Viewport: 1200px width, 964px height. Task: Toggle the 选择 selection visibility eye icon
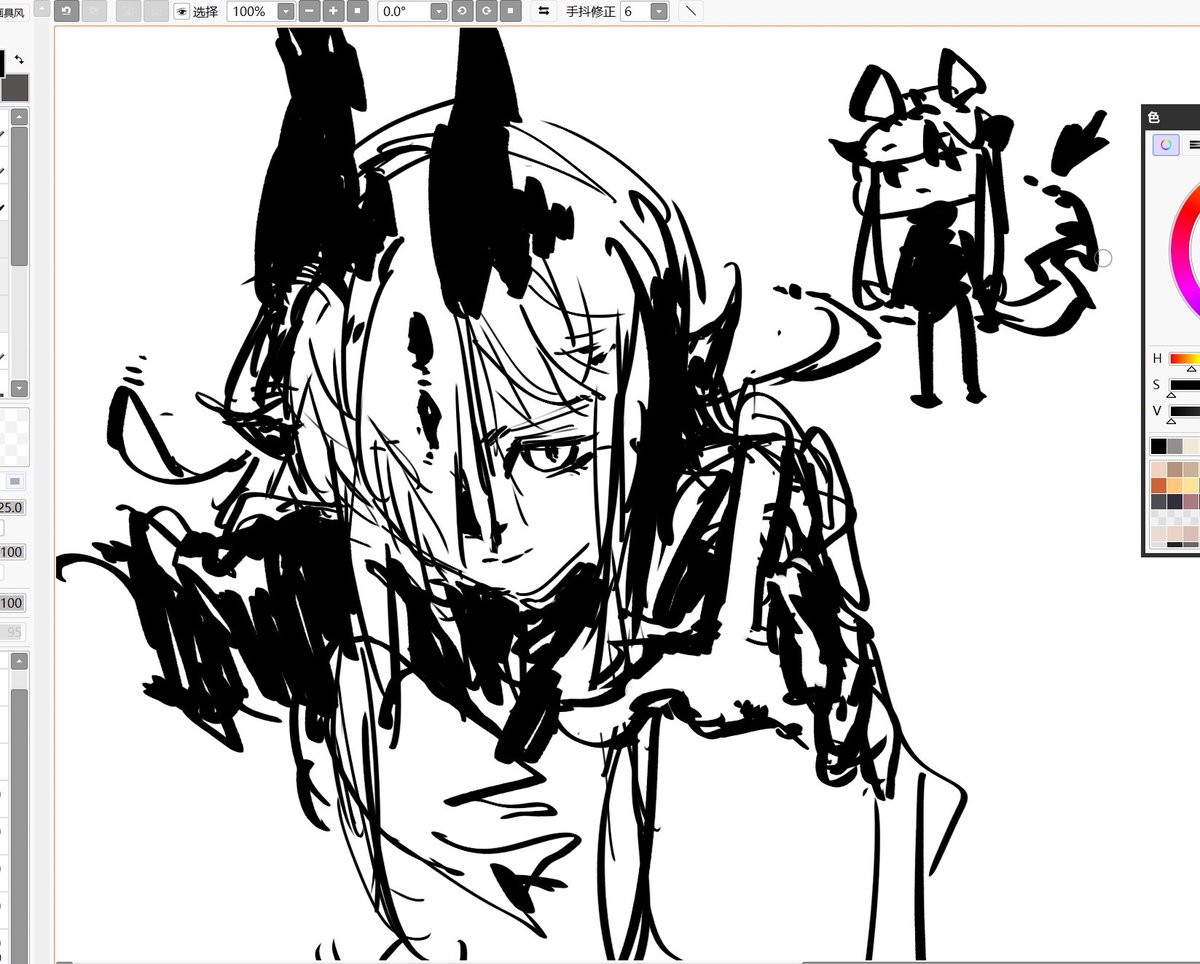coord(182,12)
